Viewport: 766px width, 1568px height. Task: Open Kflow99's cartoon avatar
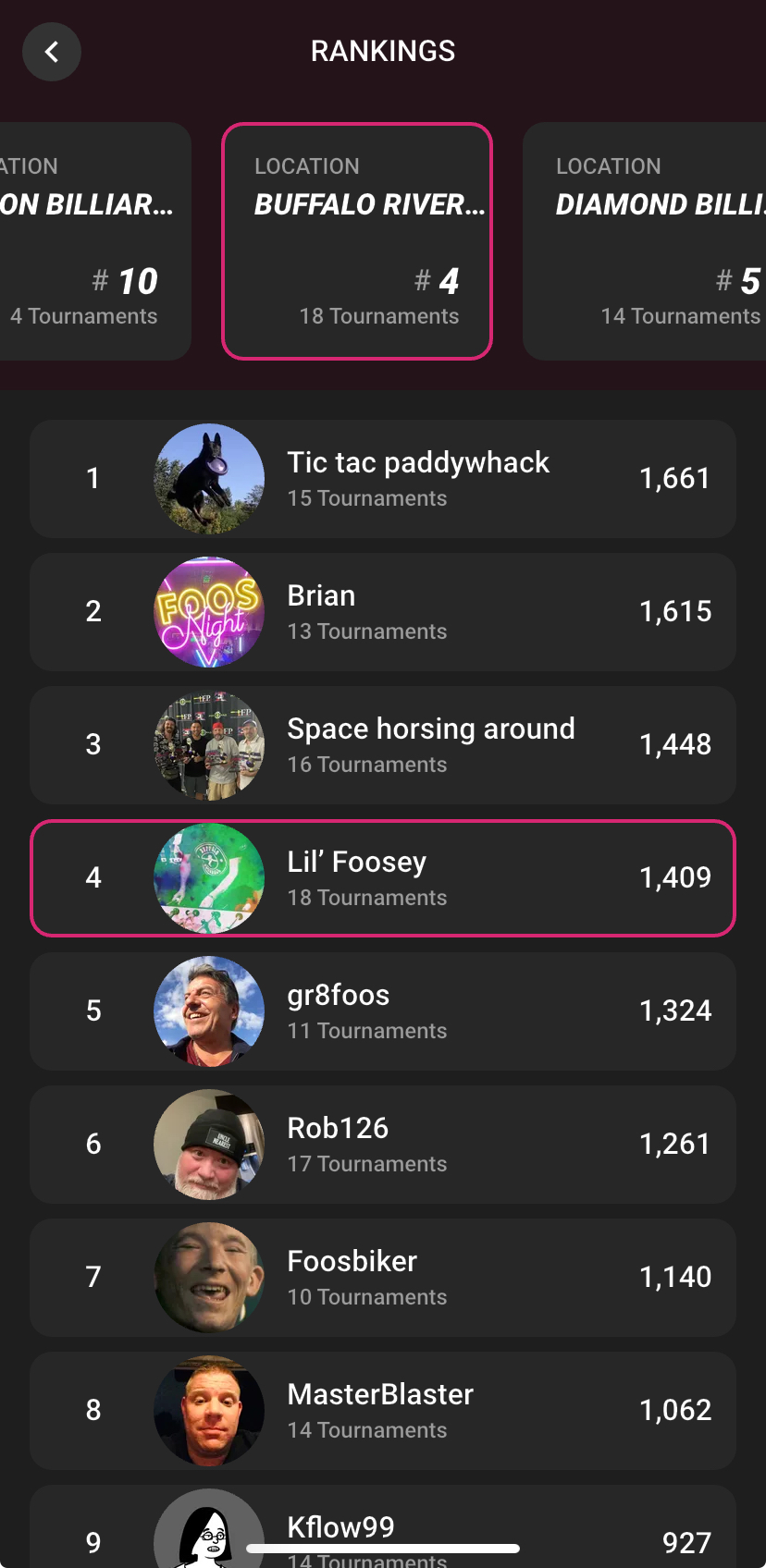[x=209, y=1531]
